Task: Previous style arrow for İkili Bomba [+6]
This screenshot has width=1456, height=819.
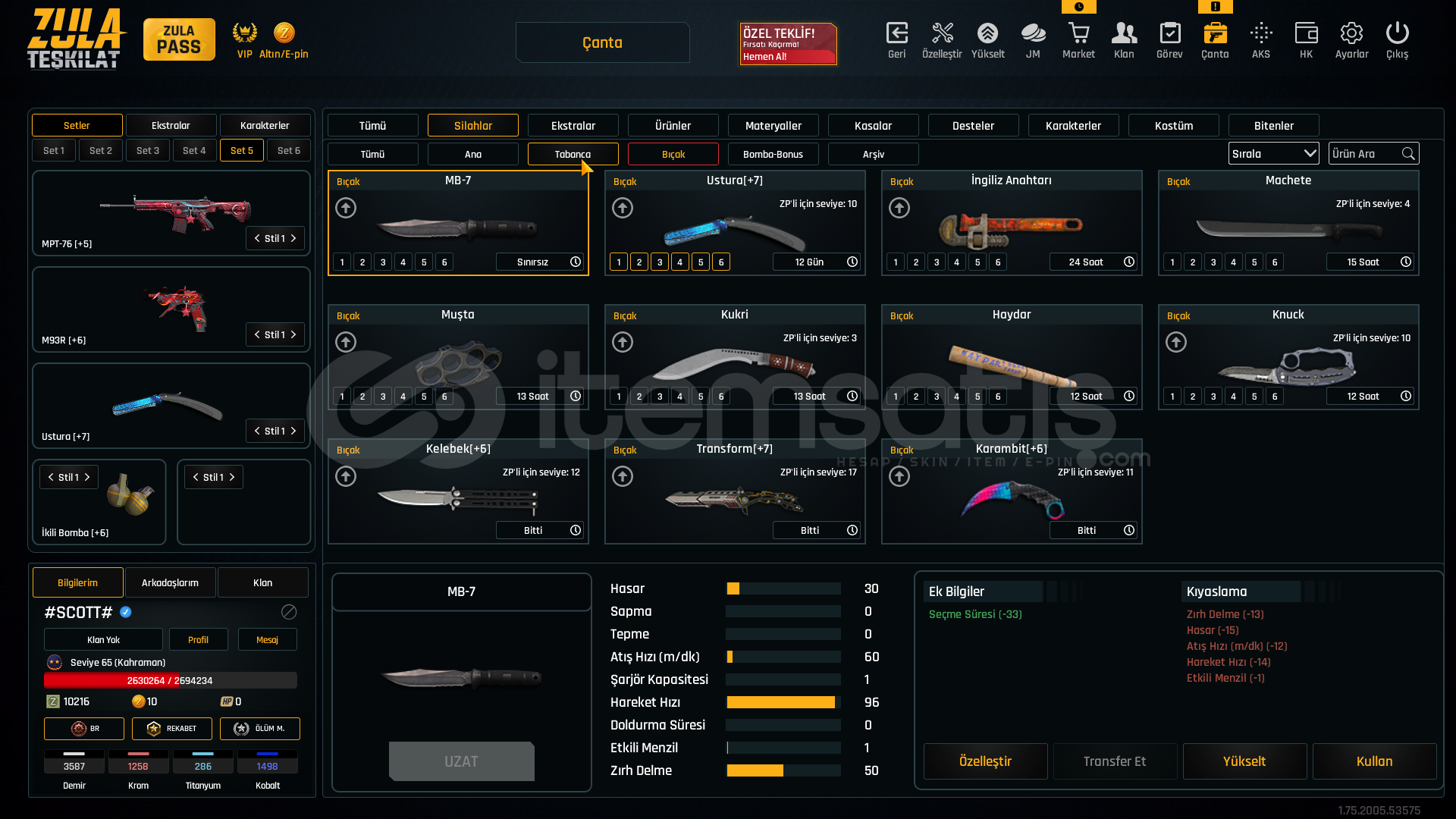Action: pyautogui.click(x=51, y=477)
